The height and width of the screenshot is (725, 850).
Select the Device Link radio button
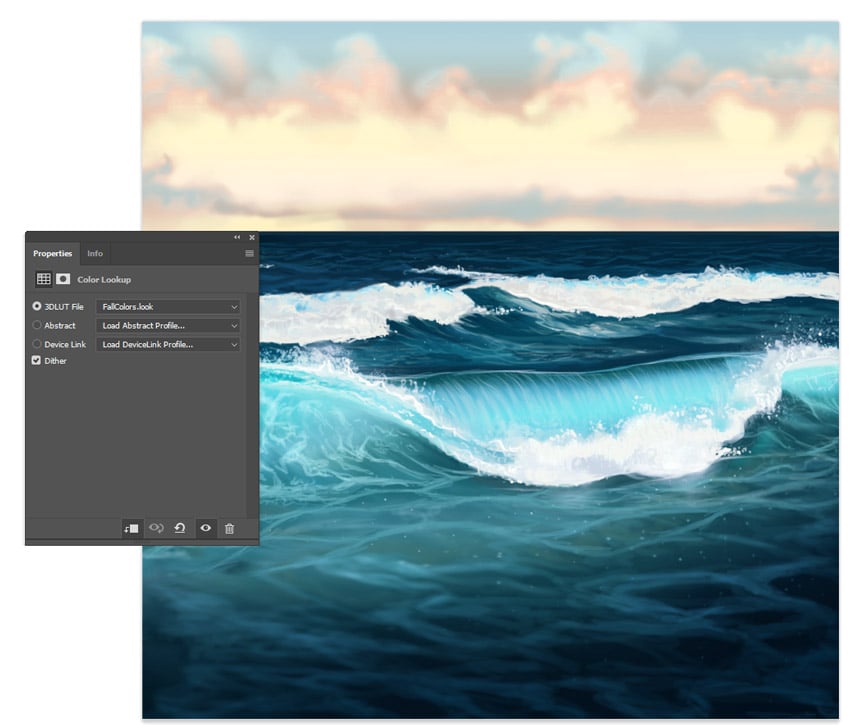point(37,344)
